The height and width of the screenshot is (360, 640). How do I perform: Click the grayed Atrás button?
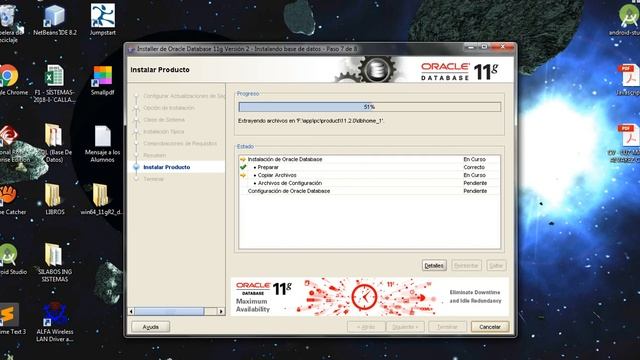click(366, 327)
